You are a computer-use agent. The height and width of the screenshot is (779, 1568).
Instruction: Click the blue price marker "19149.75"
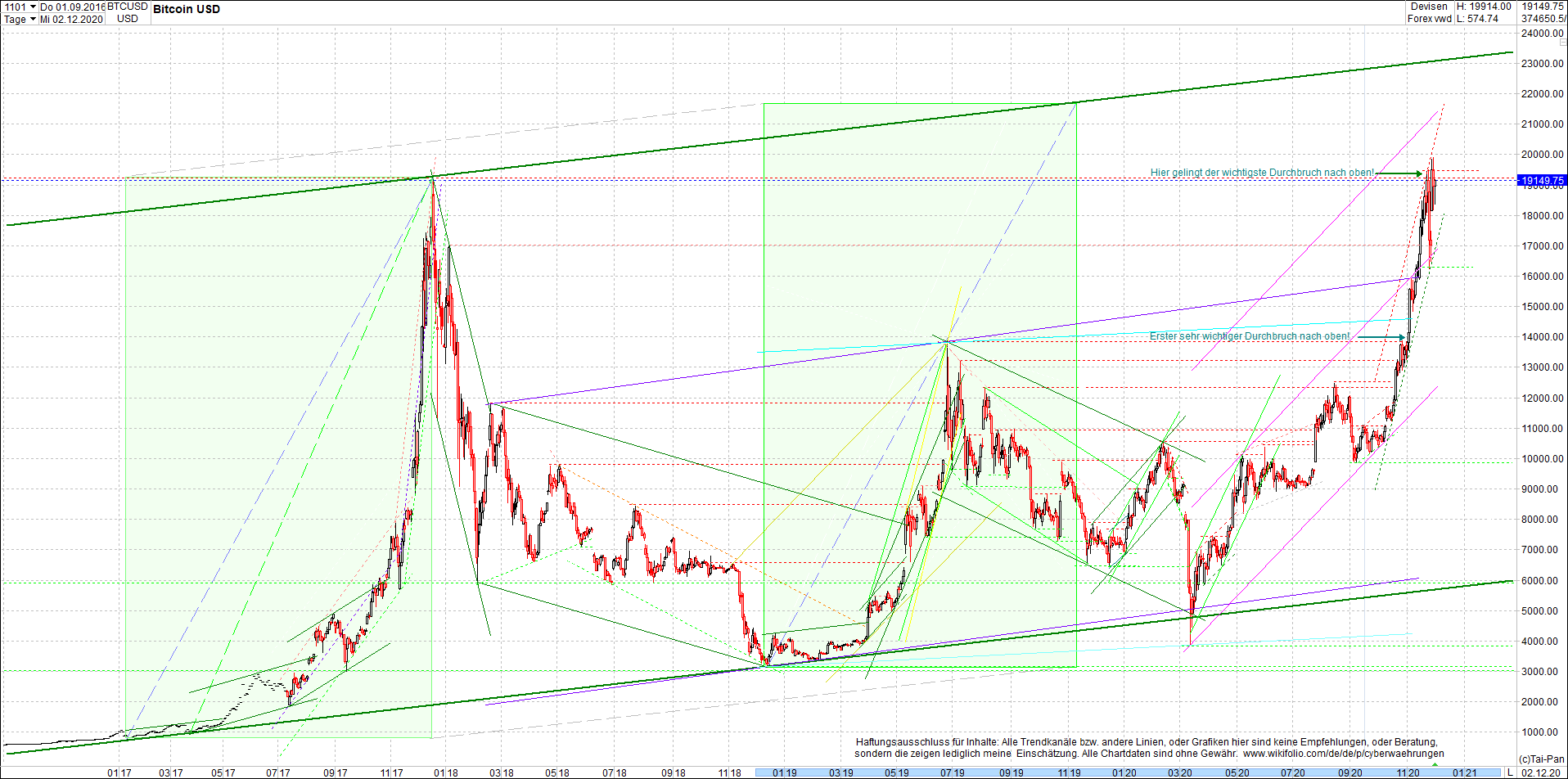point(1543,180)
